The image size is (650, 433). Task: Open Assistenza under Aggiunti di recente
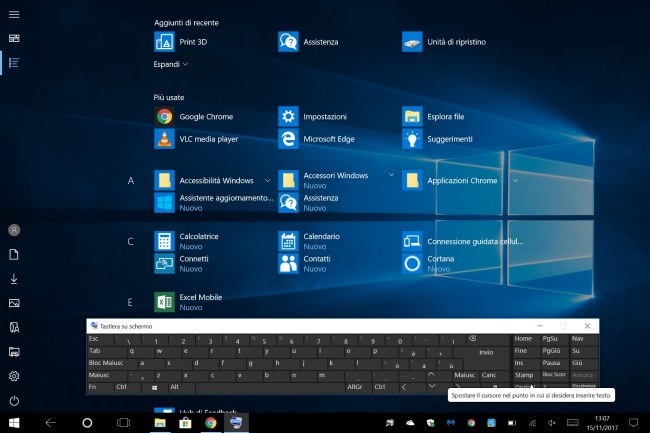tap(308, 42)
